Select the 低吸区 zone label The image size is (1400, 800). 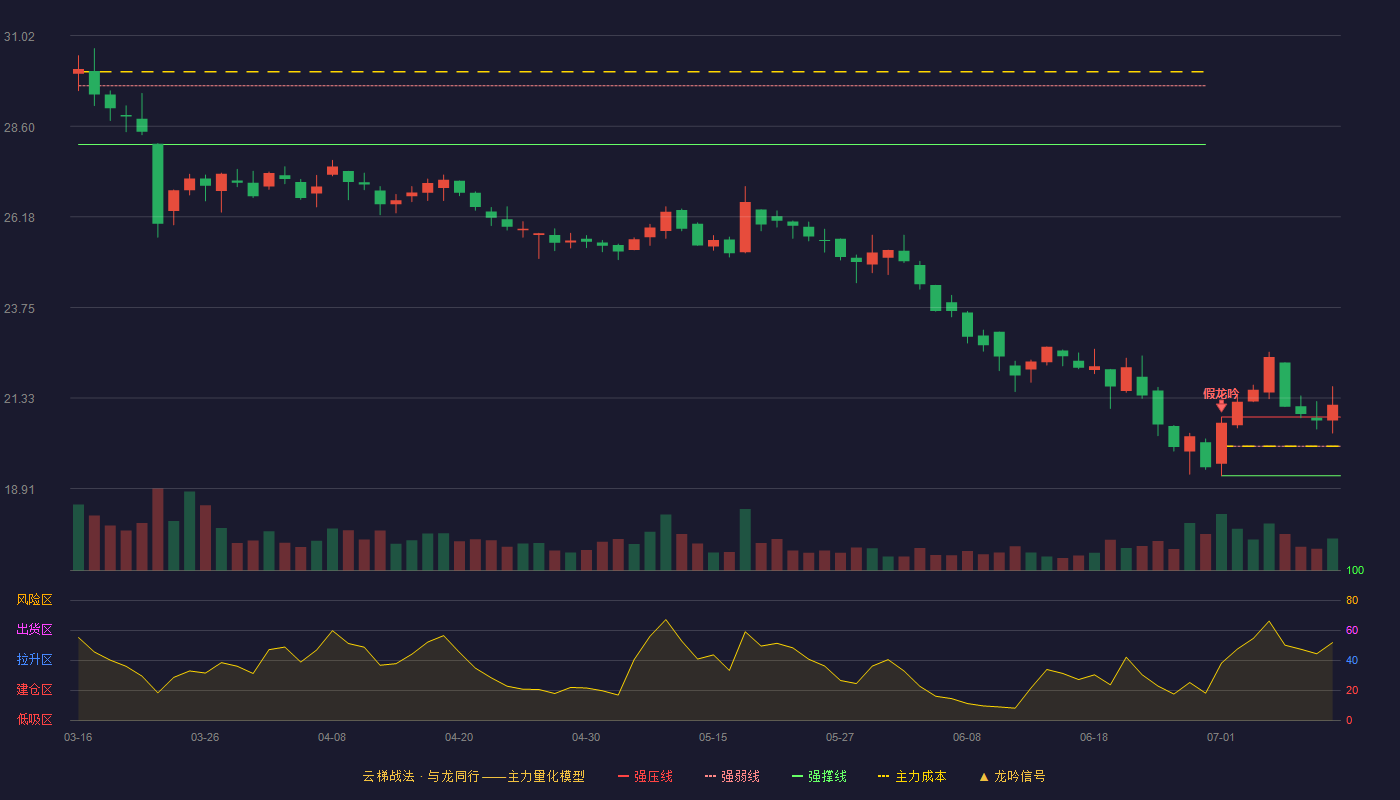pos(34,720)
